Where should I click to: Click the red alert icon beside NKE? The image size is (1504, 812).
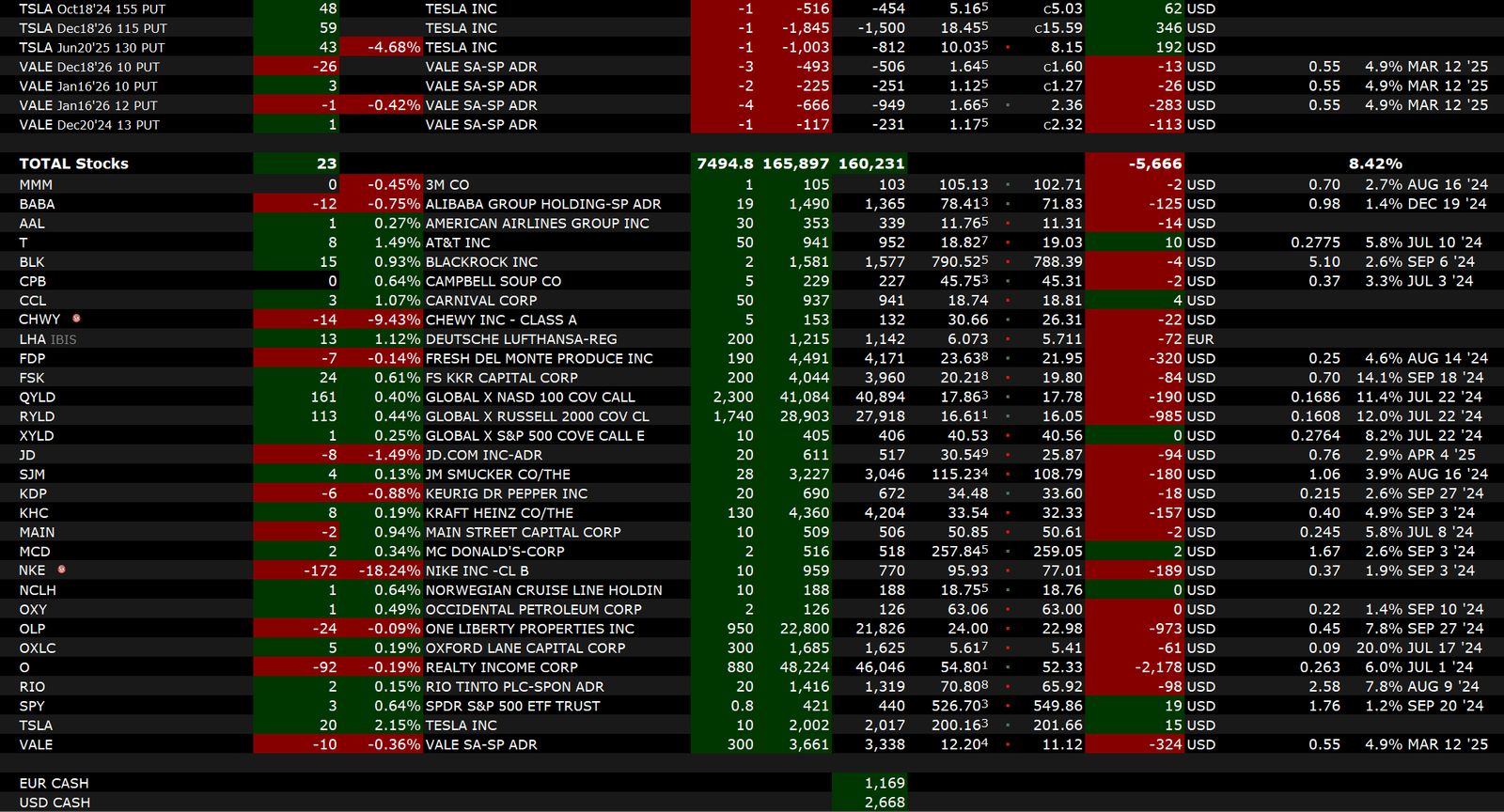[x=62, y=570]
